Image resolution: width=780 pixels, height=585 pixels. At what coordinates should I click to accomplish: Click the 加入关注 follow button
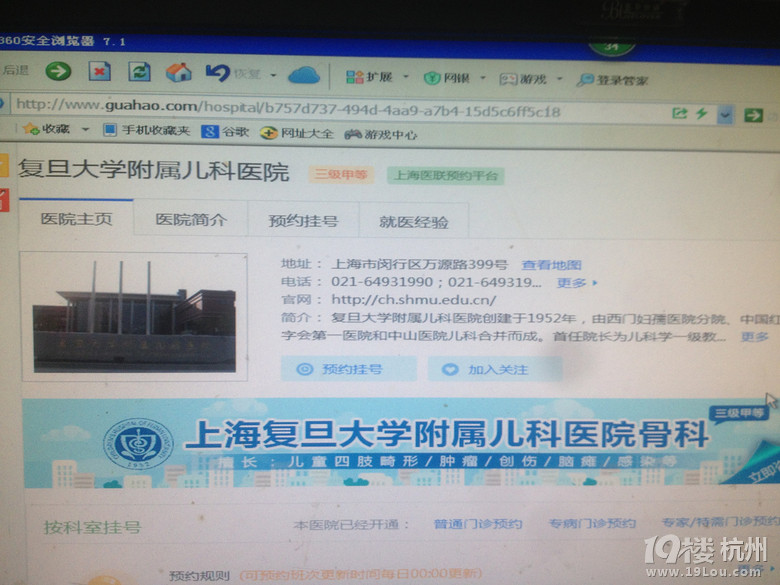click(x=495, y=369)
